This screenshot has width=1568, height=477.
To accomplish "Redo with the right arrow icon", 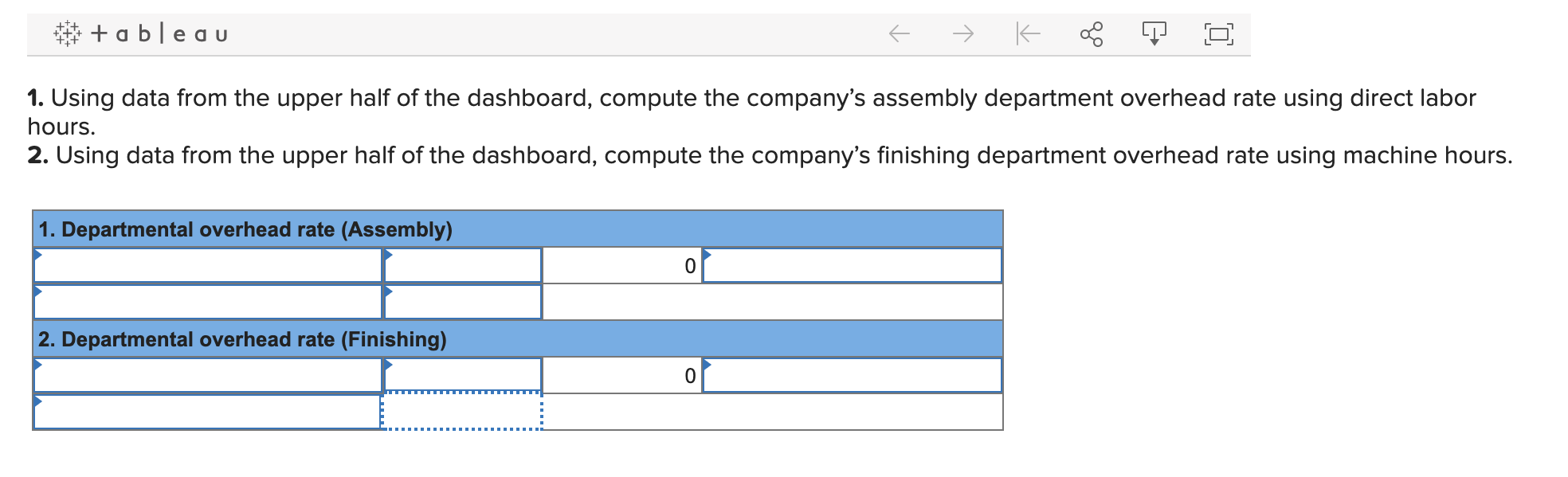I will point(963,33).
